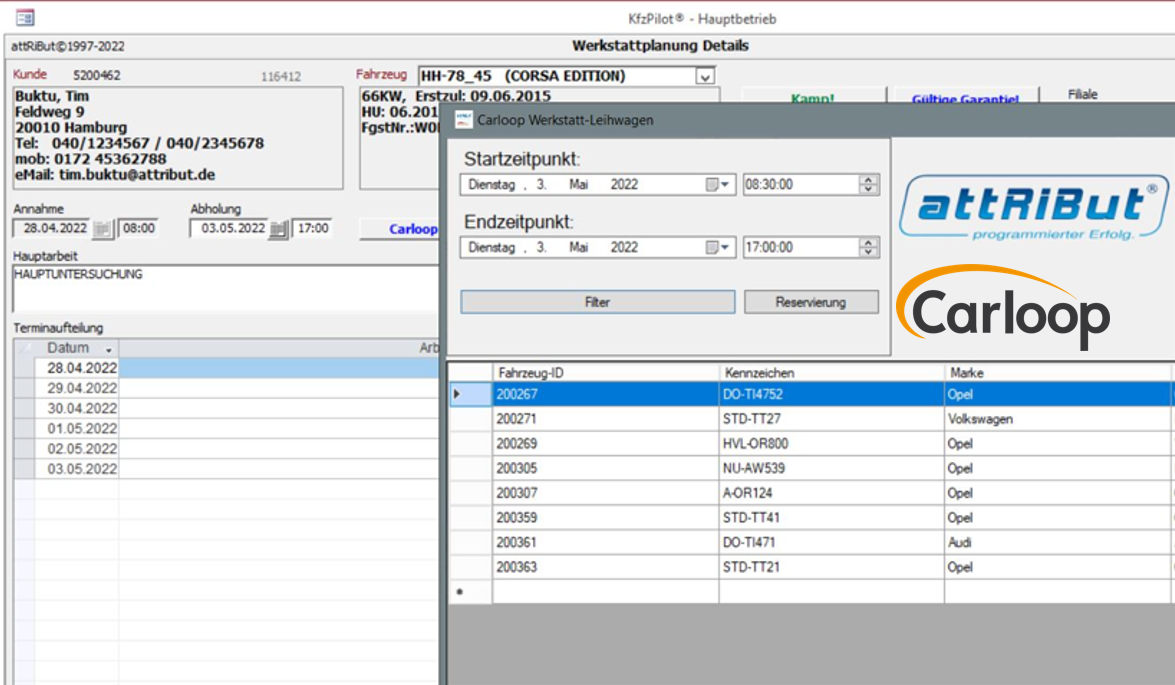Adjust Startzeitpunkt time with the spinner

869,185
